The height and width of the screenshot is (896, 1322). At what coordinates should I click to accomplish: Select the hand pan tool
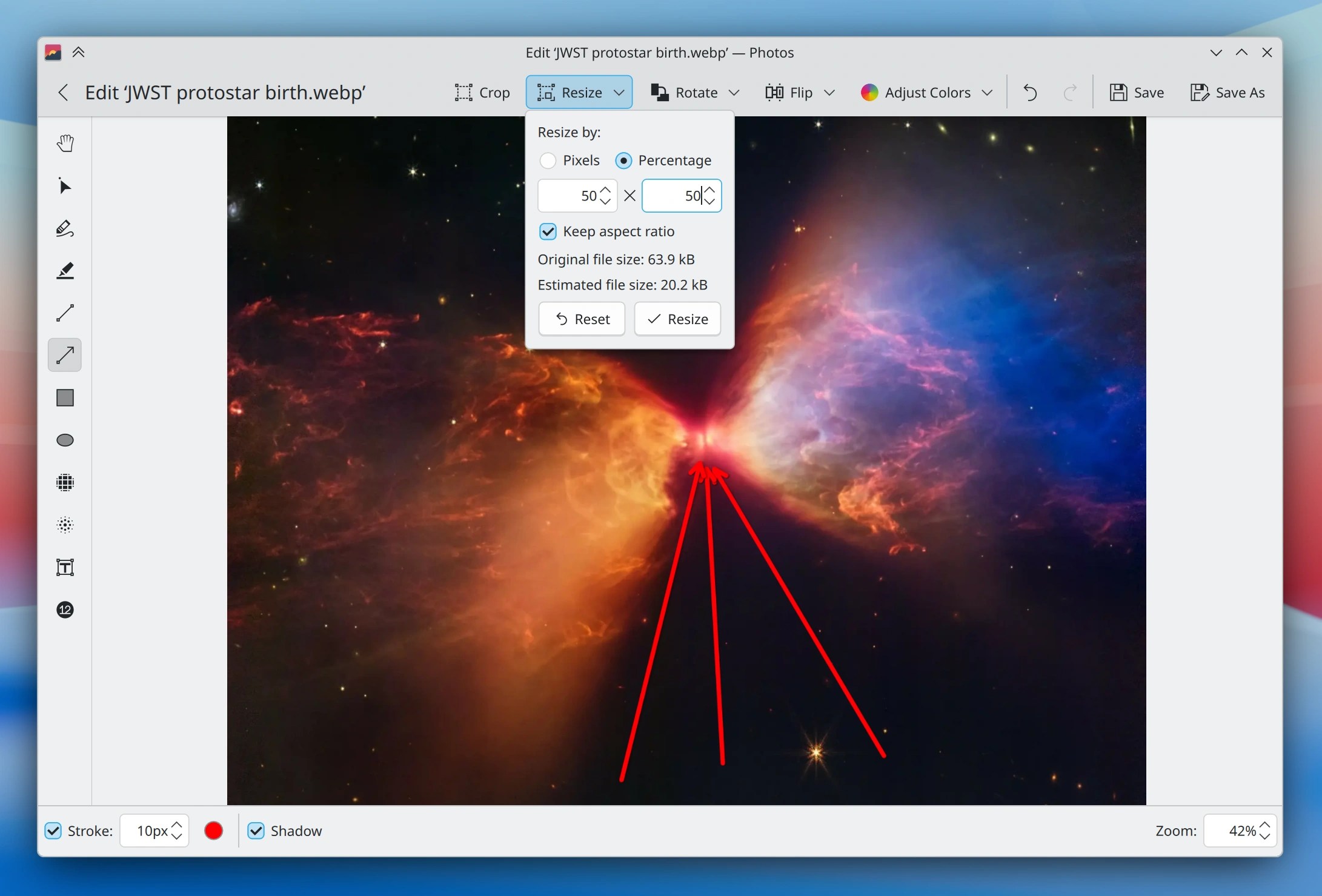coord(65,144)
